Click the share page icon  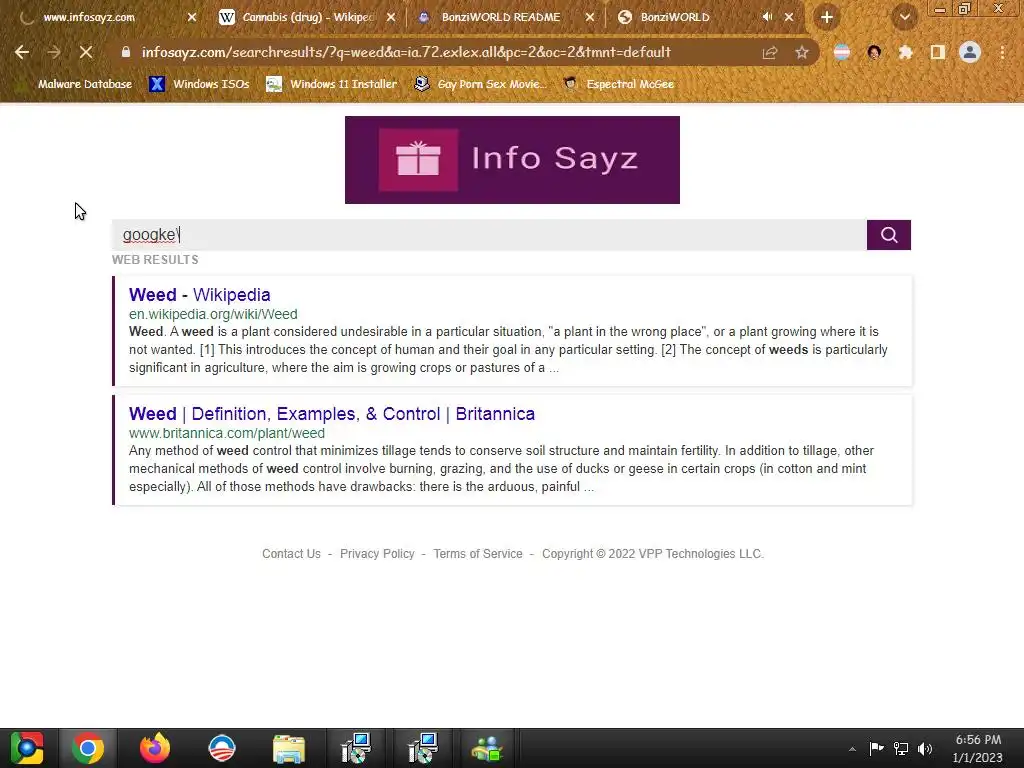coord(770,53)
